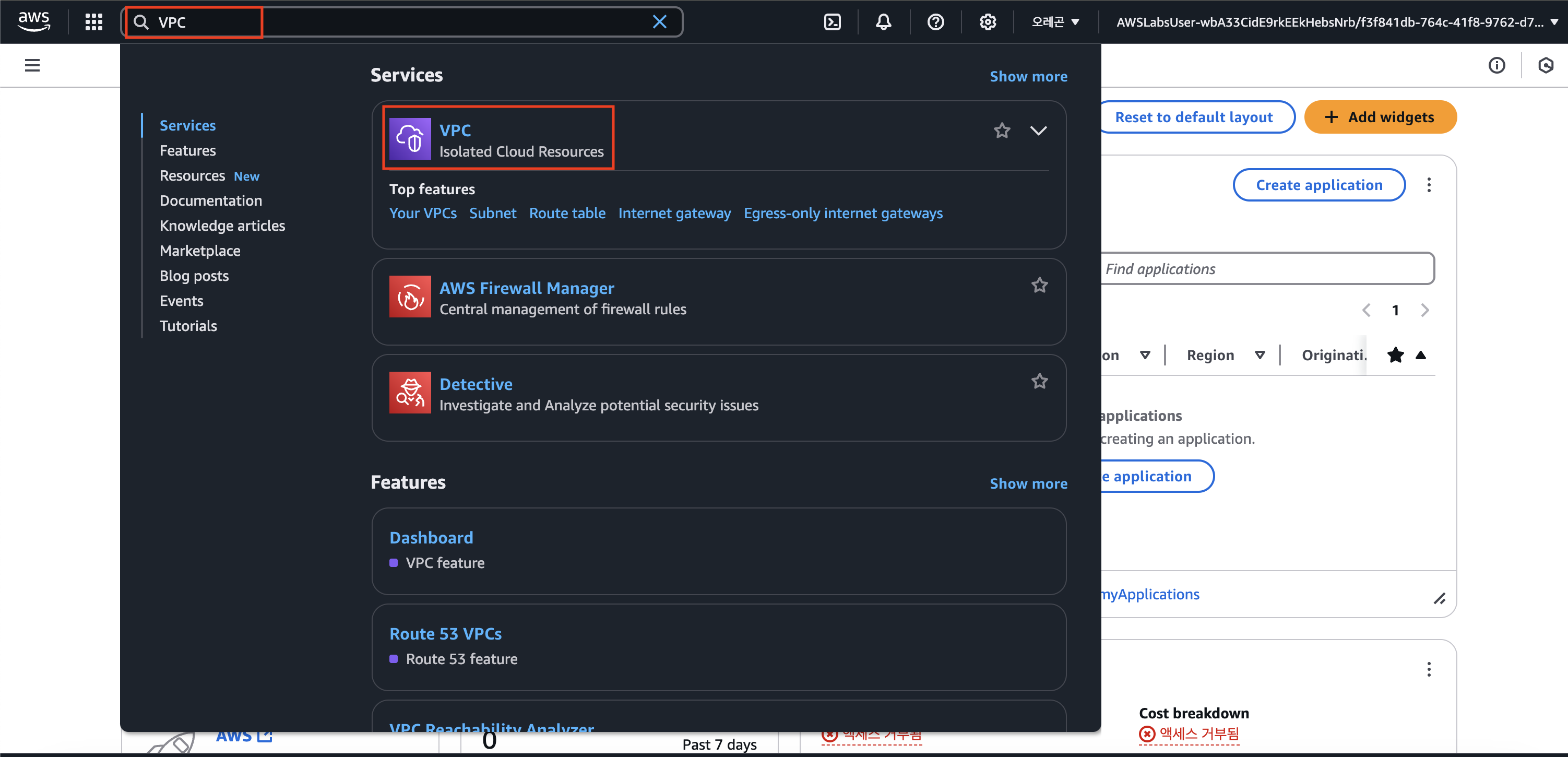Open the help question mark icon
1568x757 pixels.
(935, 22)
